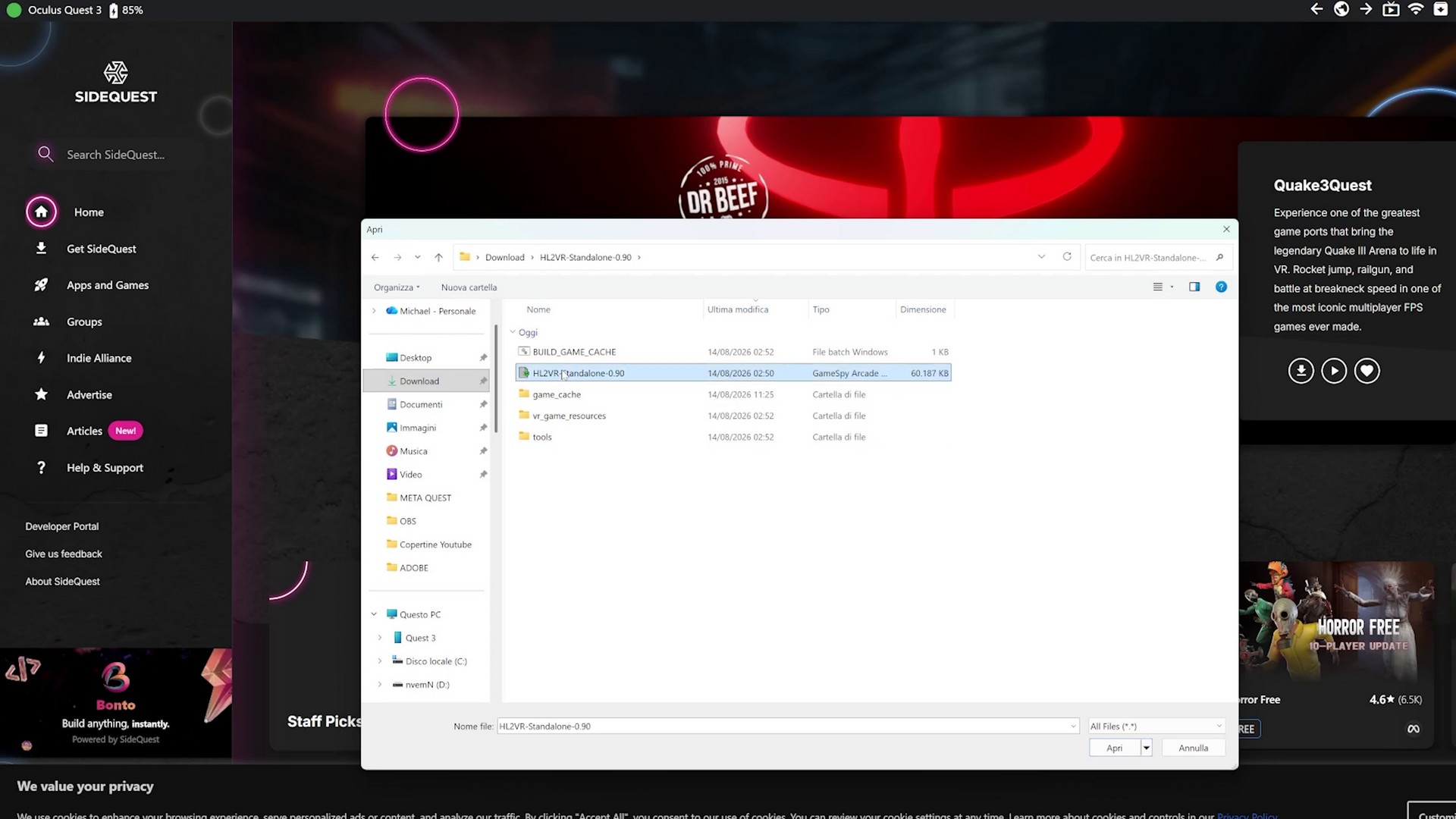Click the heart favorite icon for Quake3Quest

[x=1367, y=371]
